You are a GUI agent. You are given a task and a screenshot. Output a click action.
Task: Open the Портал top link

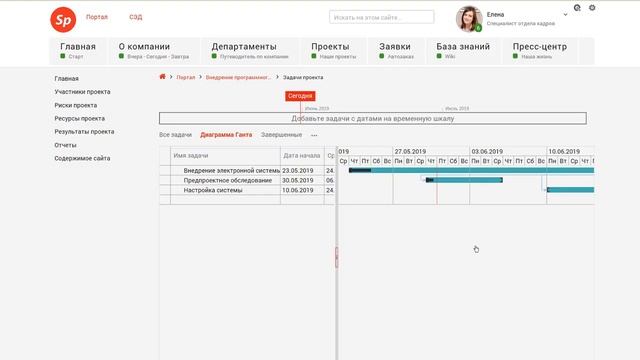click(97, 17)
